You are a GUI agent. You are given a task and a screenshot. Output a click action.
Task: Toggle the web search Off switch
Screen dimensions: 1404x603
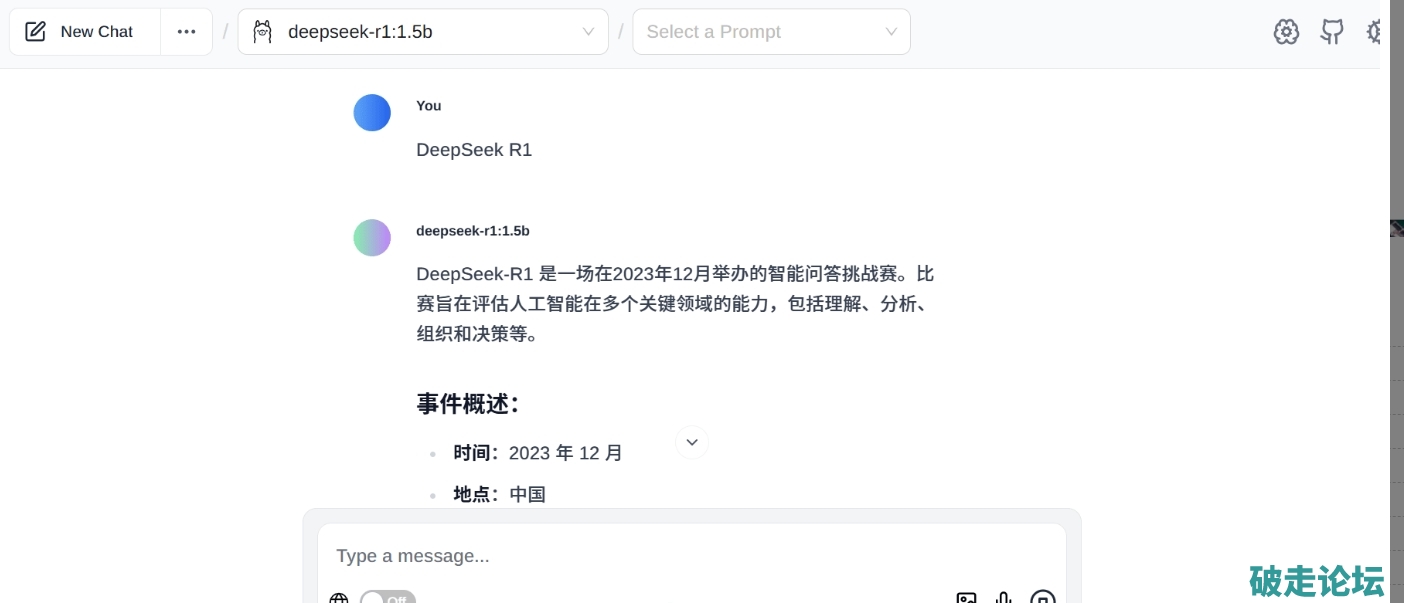(x=388, y=598)
